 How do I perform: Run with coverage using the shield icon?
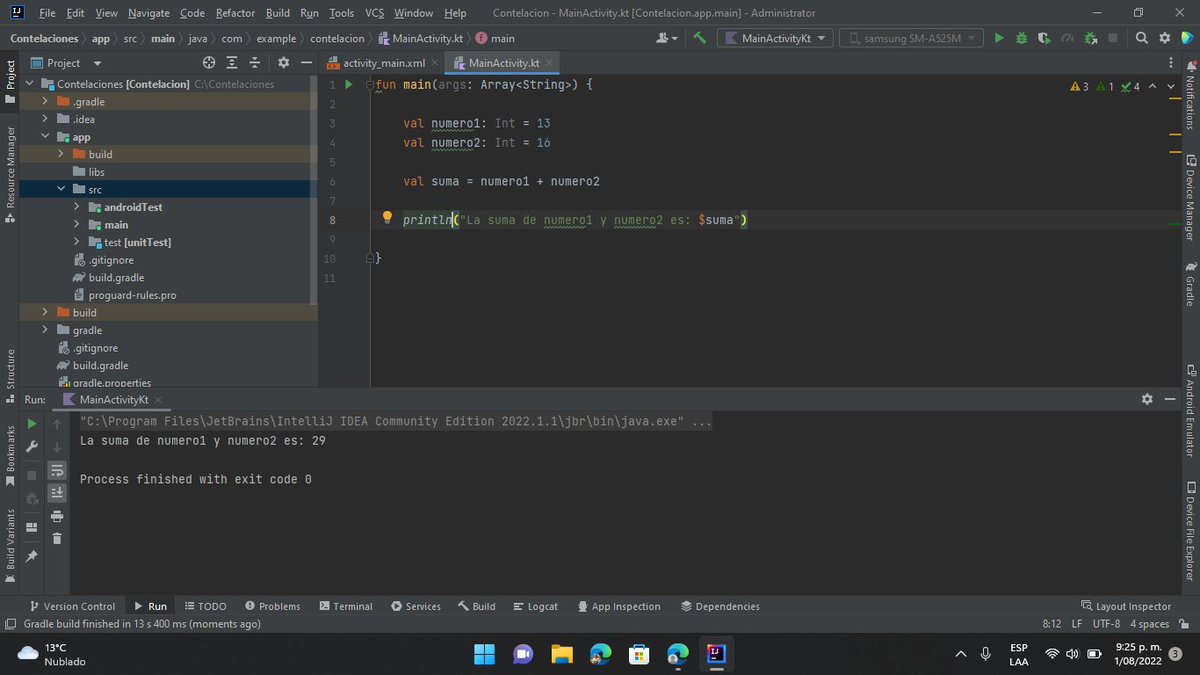[1044, 38]
